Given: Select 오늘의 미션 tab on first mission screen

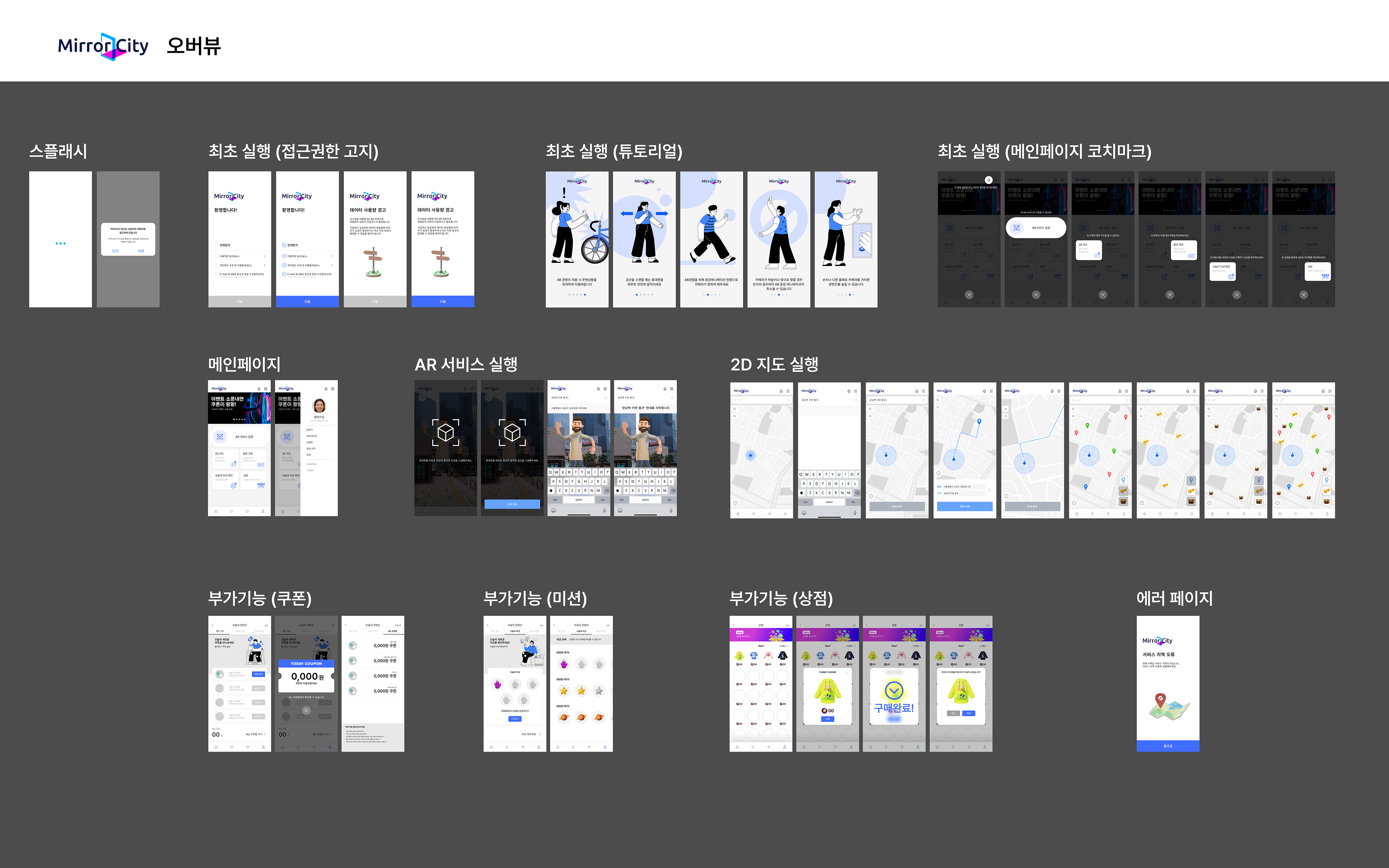Looking at the screenshot, I should [515, 631].
